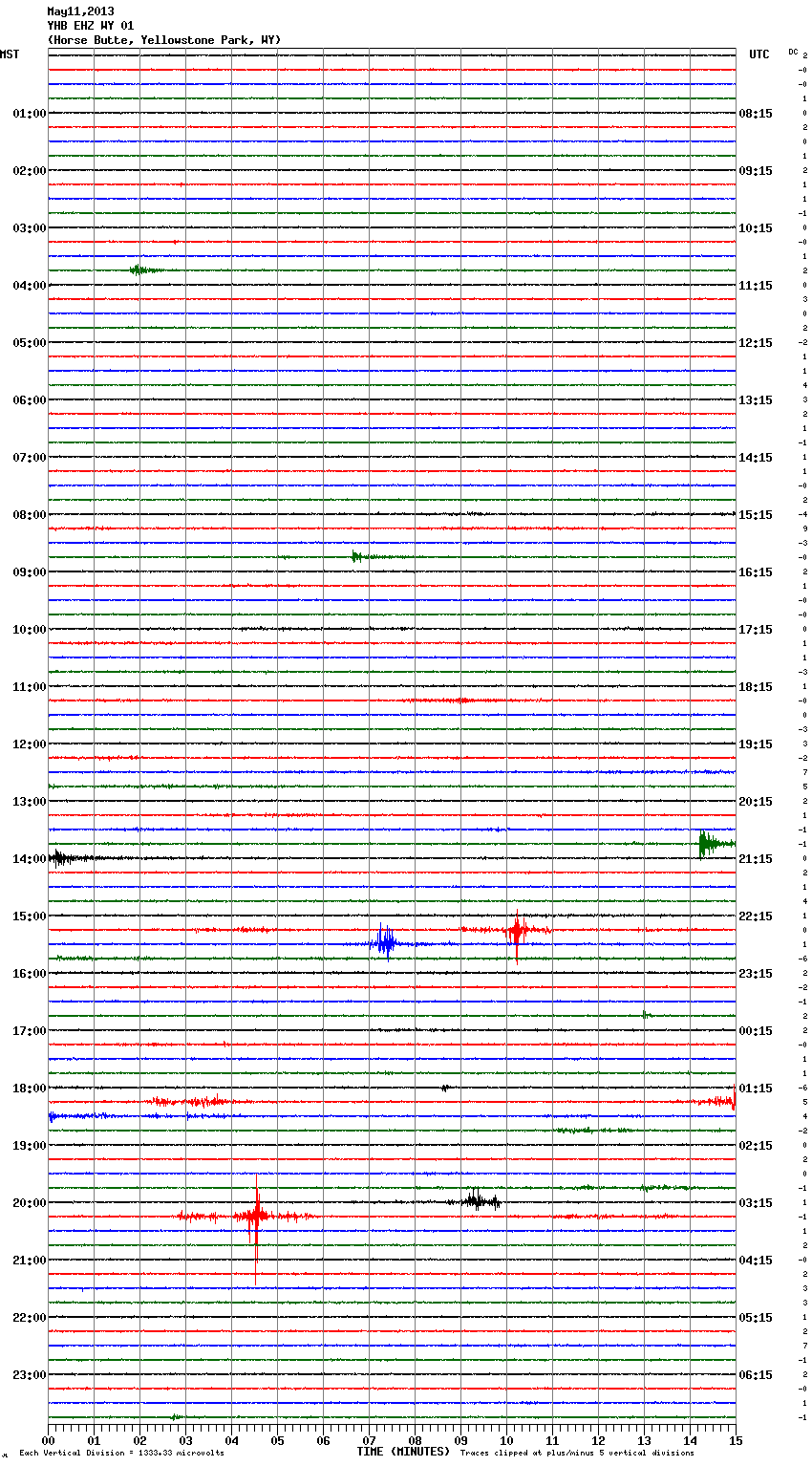Click the '17:15' UTC time label
The image size is (812, 1466).
(x=756, y=630)
